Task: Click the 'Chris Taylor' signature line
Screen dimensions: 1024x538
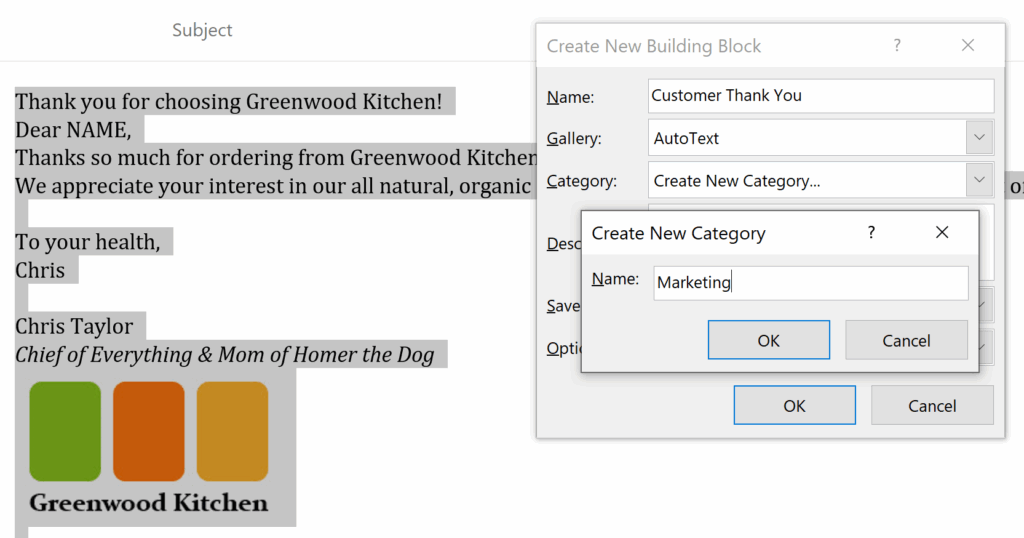Action: (x=74, y=326)
